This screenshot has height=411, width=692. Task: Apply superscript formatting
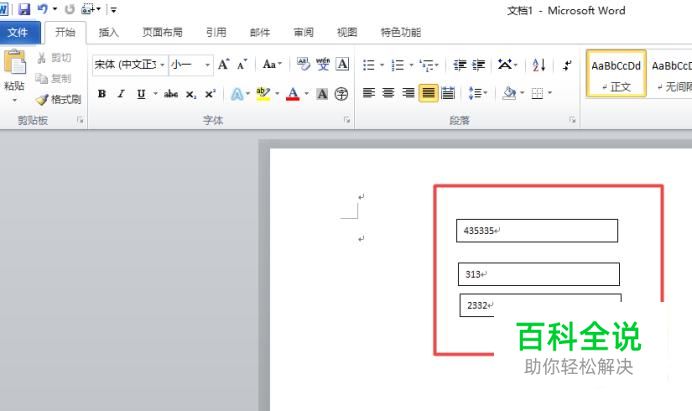[x=210, y=94]
